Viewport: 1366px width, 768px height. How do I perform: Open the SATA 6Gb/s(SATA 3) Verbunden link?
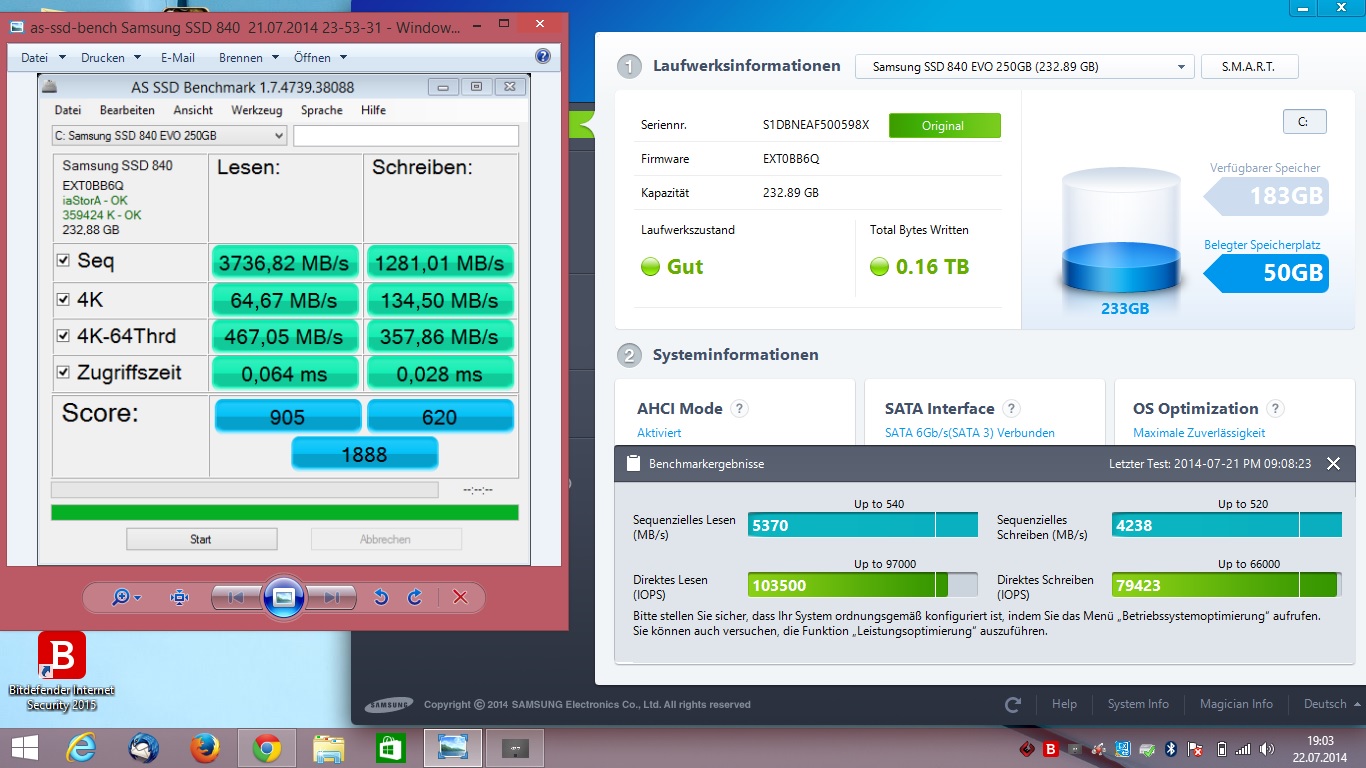coord(970,433)
